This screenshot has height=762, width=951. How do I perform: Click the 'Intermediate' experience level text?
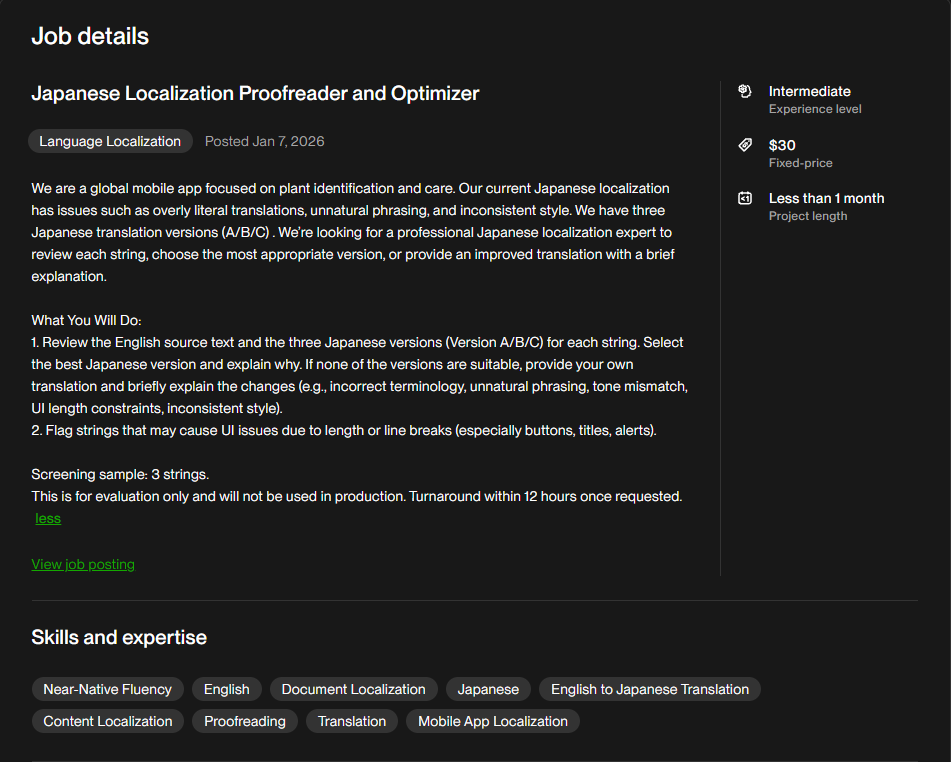(810, 91)
